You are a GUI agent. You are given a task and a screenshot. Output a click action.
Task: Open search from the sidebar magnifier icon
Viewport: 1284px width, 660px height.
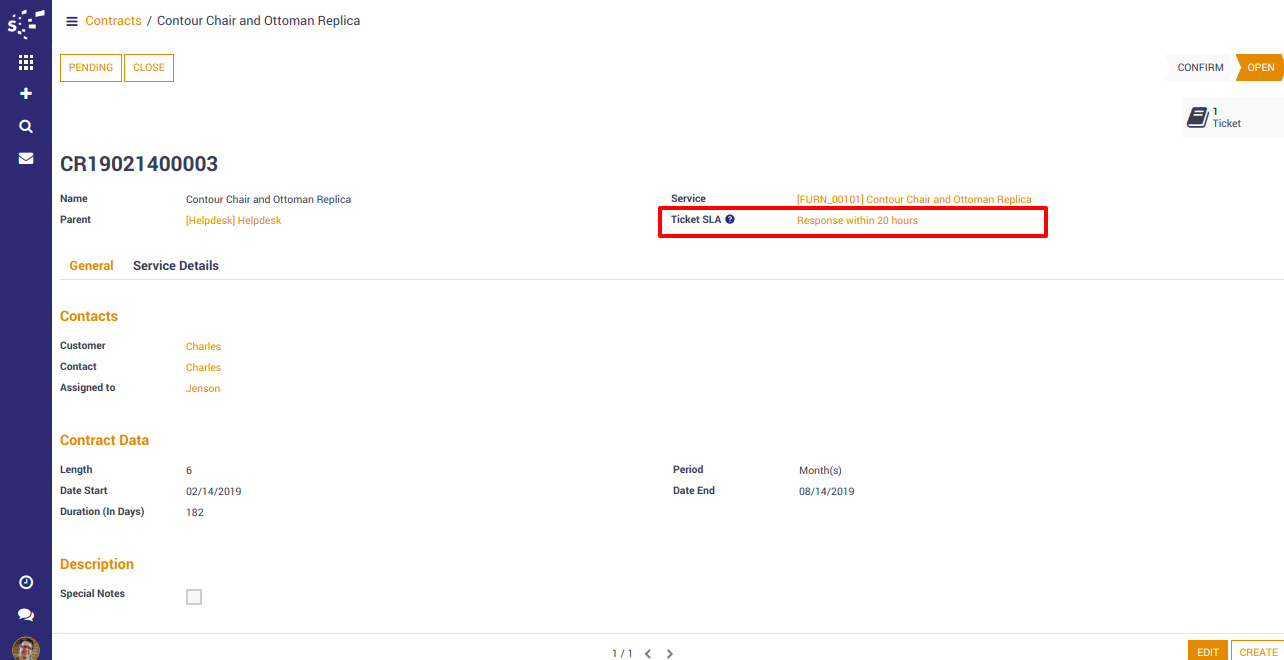point(26,127)
